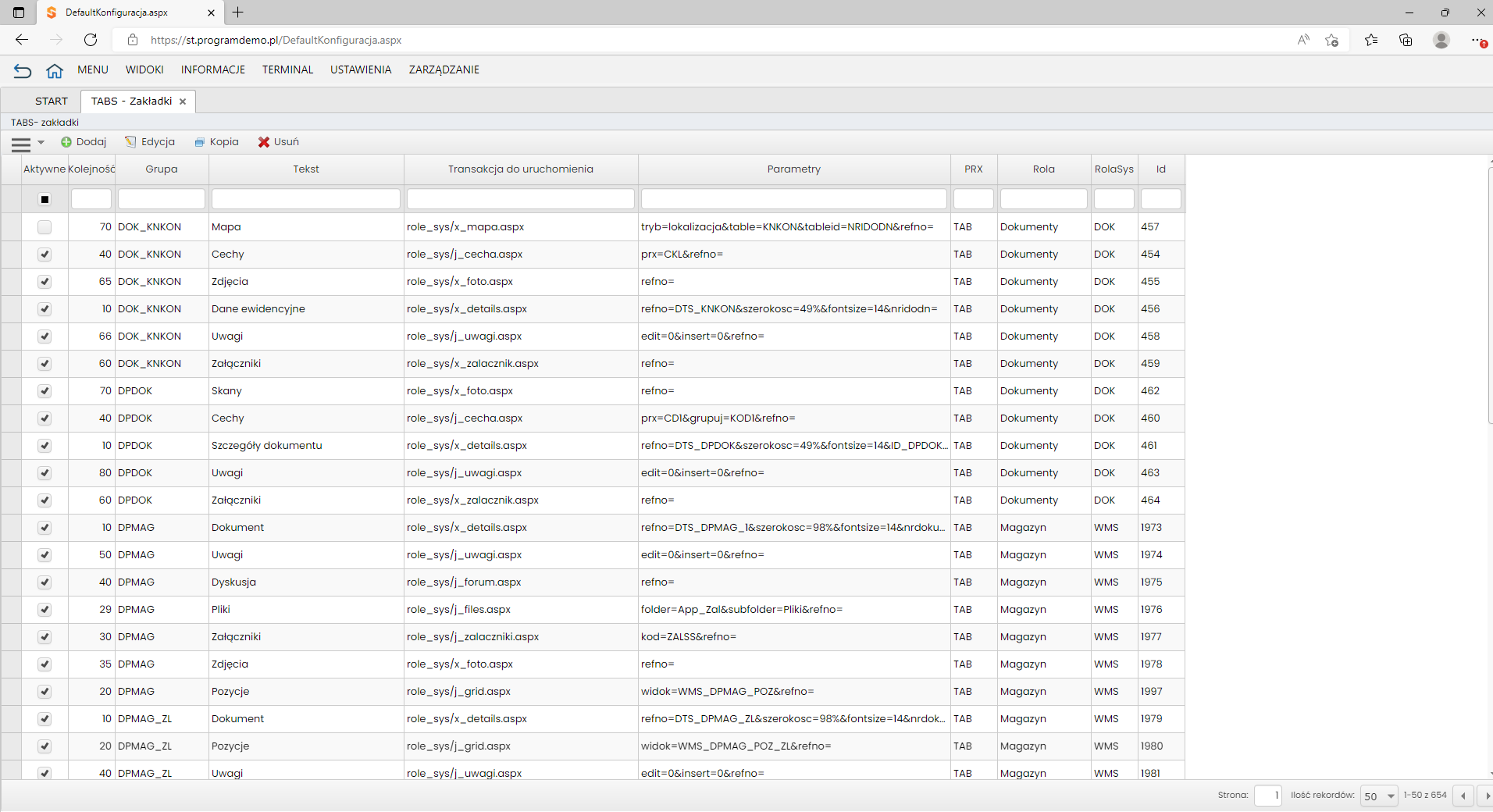Go to home via house icon
This screenshot has height=812, width=1493.
54,71
